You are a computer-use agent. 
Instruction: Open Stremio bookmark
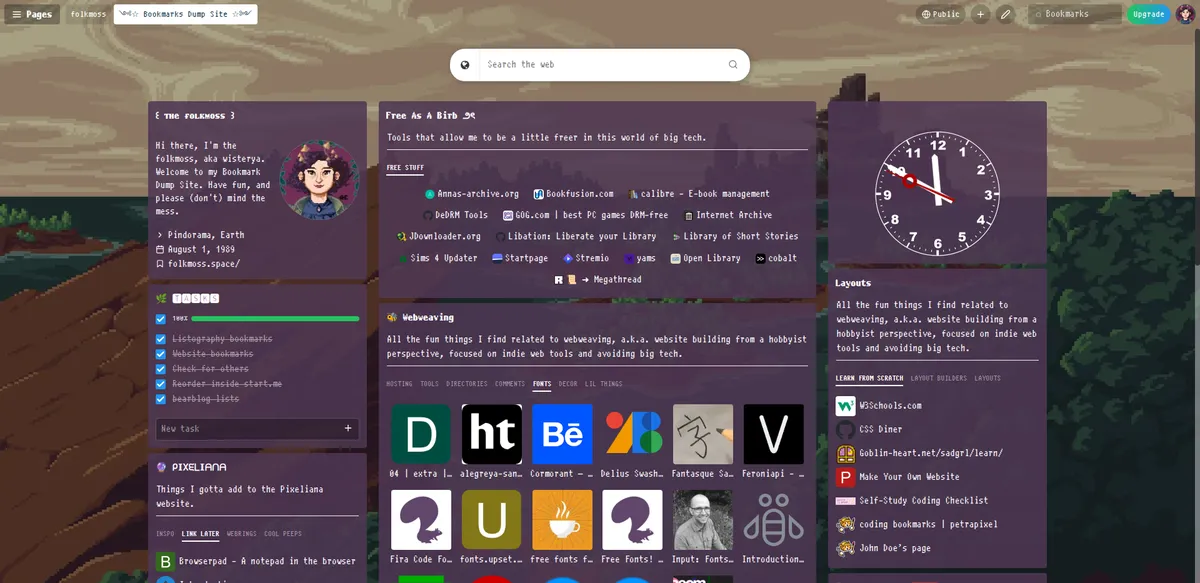tap(586, 258)
